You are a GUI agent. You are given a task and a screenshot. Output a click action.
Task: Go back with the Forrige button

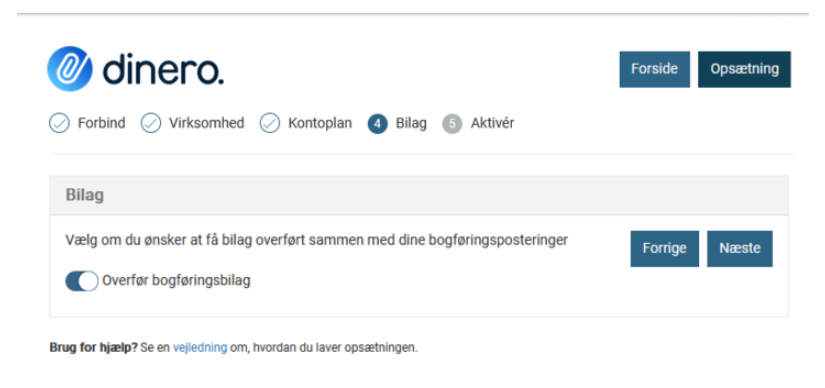coord(665,248)
